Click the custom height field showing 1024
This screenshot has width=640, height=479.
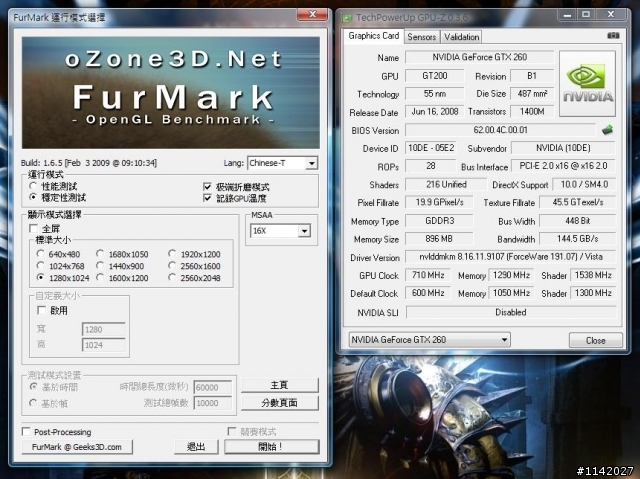point(104,345)
